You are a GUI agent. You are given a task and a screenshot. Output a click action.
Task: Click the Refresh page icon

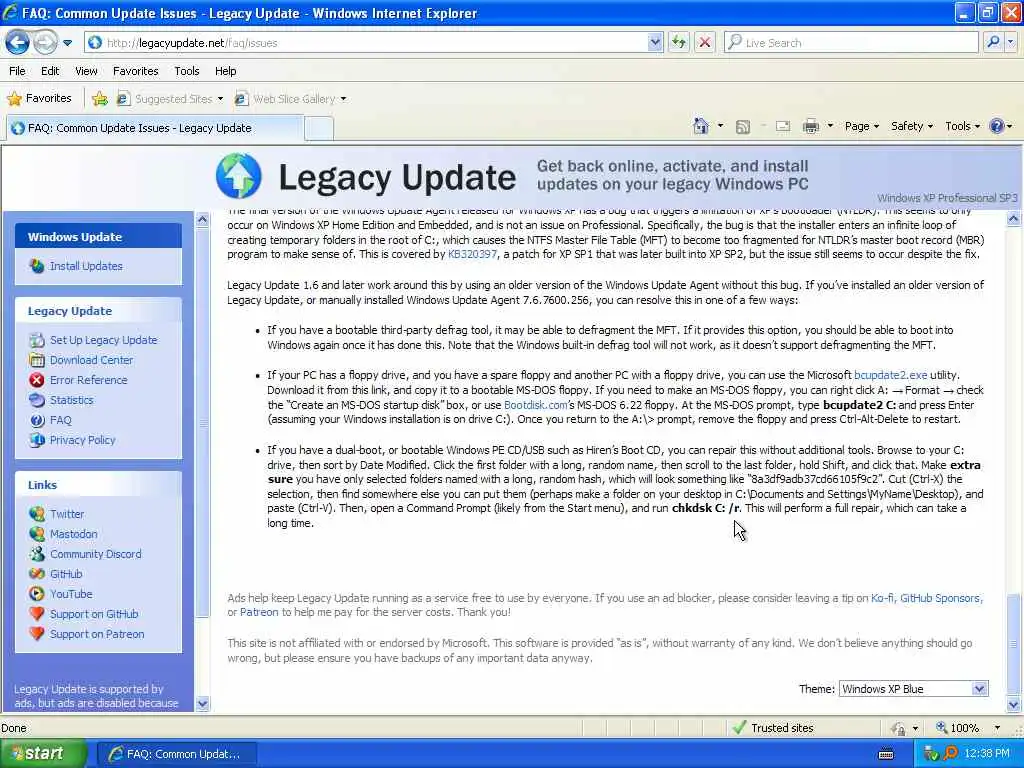[x=679, y=42]
